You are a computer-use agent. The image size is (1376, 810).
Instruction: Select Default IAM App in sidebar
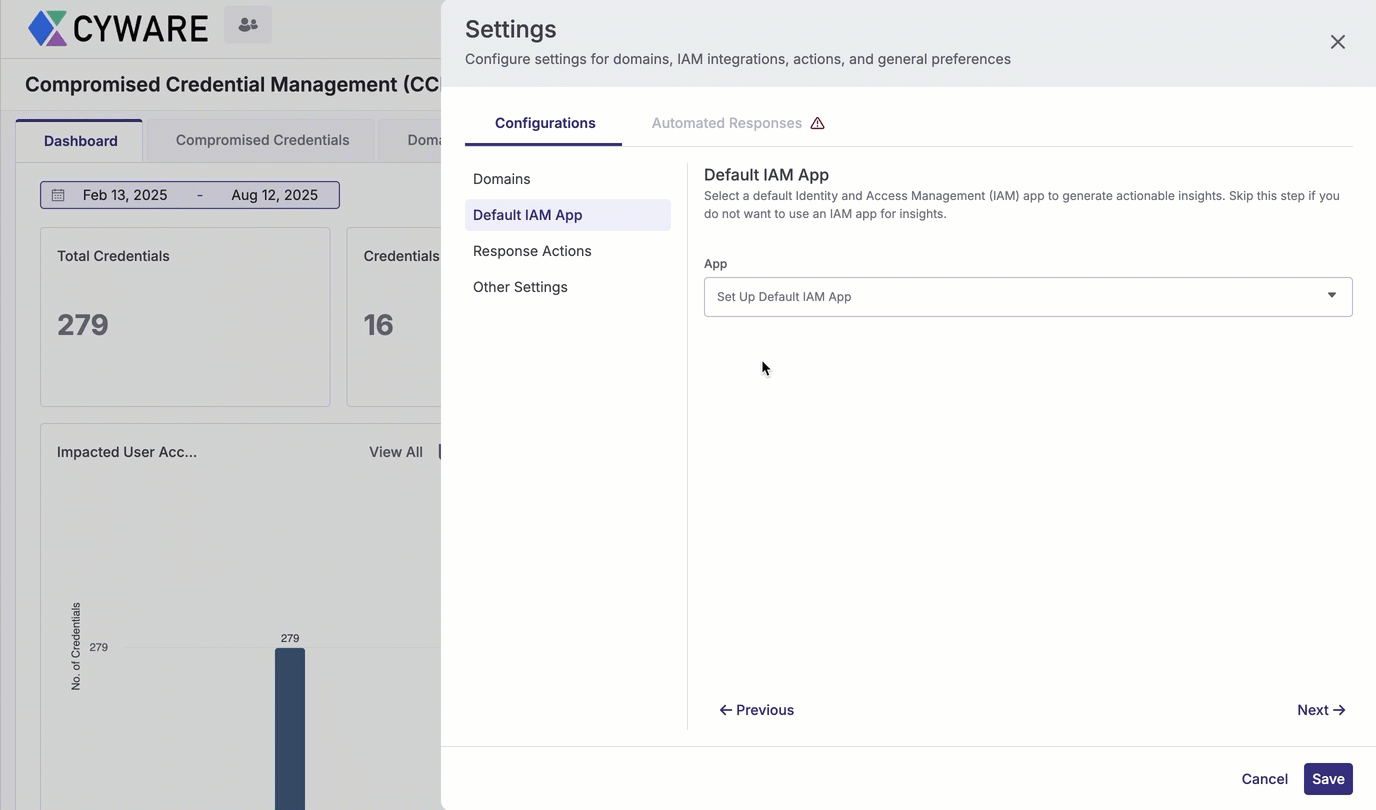(x=528, y=215)
